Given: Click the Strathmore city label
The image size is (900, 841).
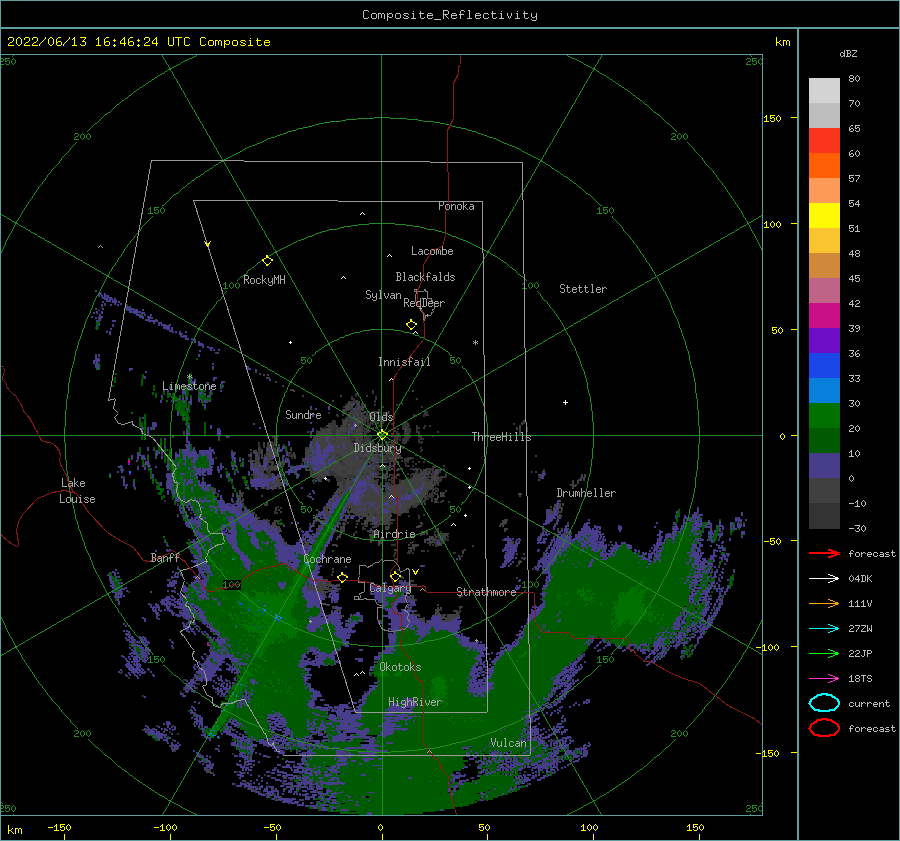Looking at the screenshot, I should [486, 592].
